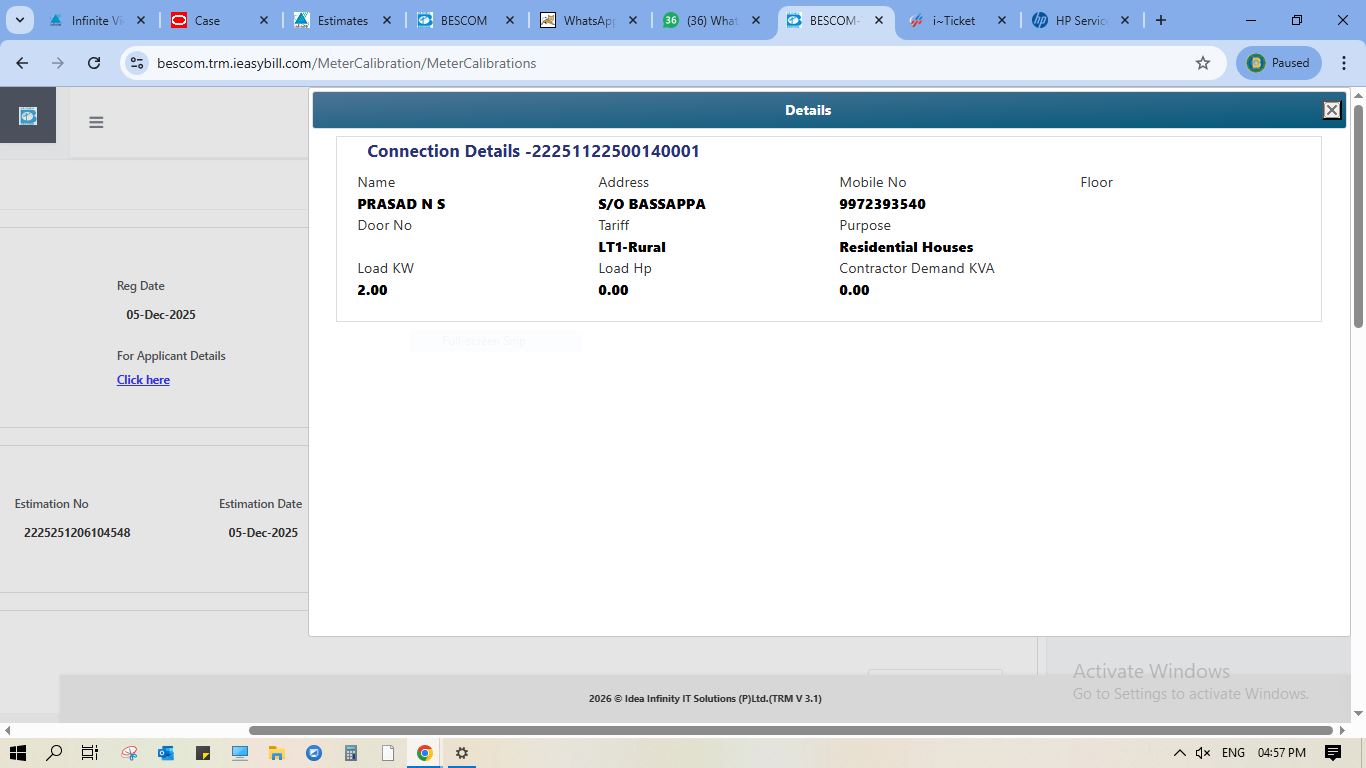Select the name PRASAD N S

[401, 204]
